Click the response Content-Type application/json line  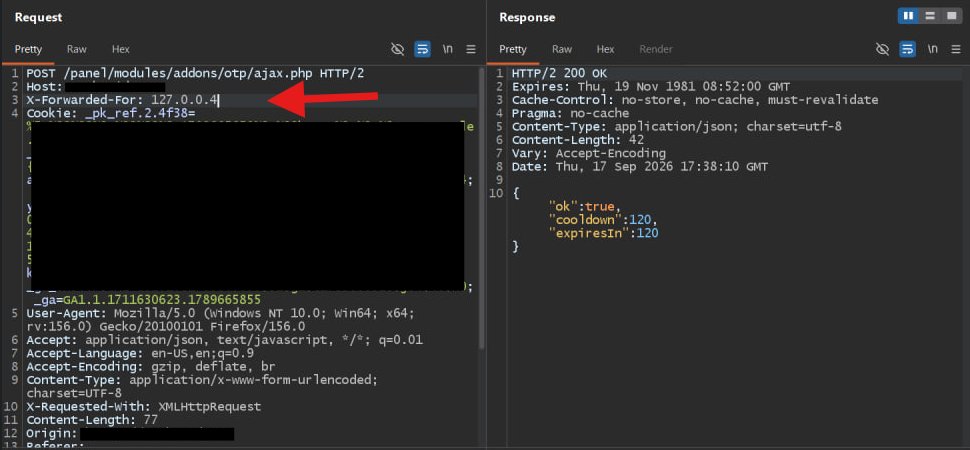click(677, 126)
